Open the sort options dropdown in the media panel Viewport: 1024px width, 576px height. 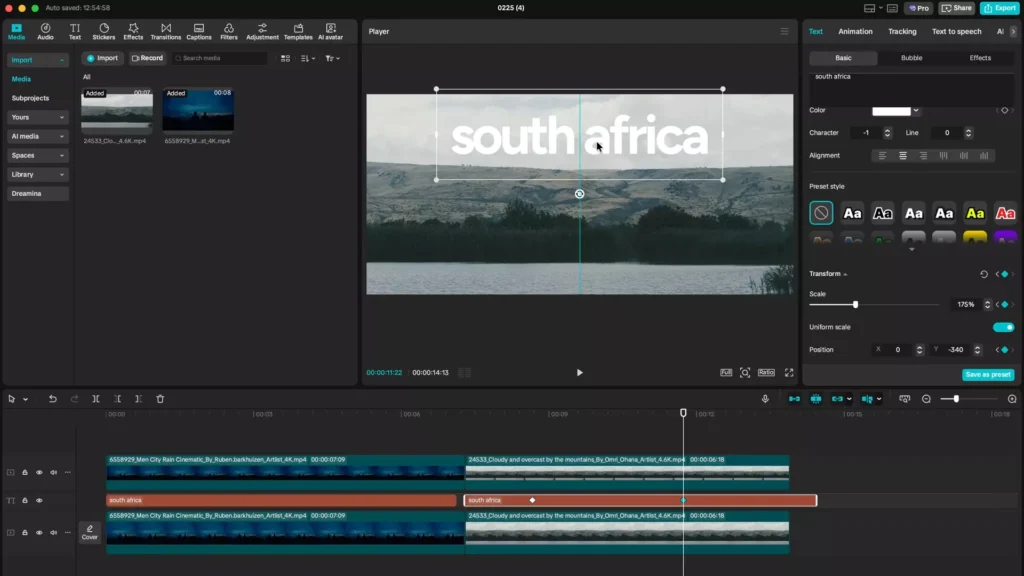click(x=307, y=58)
